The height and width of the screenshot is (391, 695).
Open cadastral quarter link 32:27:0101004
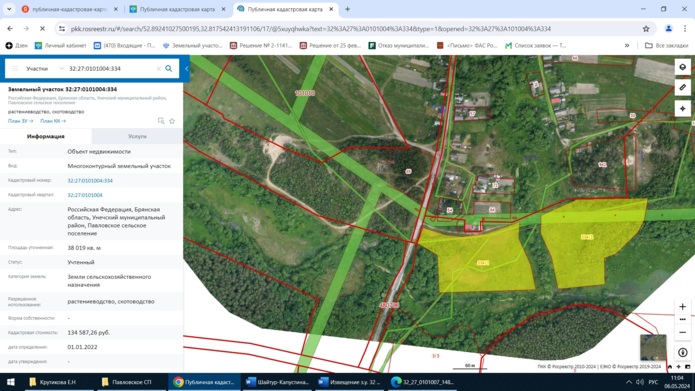(x=85, y=195)
